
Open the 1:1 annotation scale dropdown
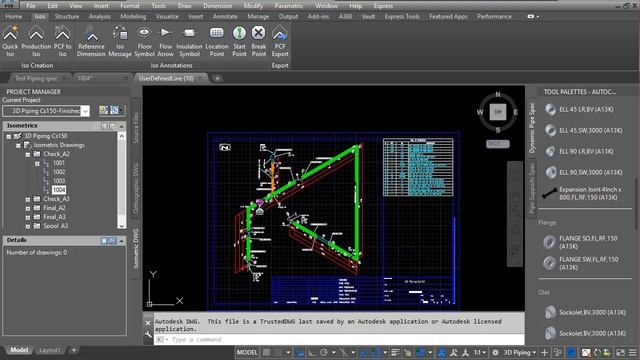(x=480, y=352)
